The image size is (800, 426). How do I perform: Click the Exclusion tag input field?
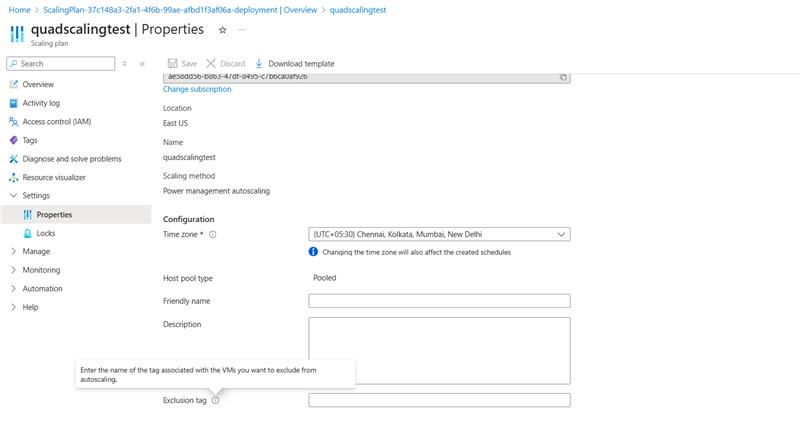coord(439,400)
